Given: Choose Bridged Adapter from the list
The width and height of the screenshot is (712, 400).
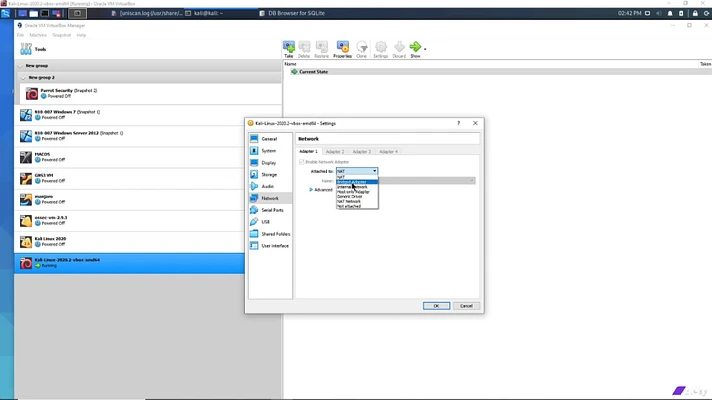Looking at the screenshot, I should 357,182.
